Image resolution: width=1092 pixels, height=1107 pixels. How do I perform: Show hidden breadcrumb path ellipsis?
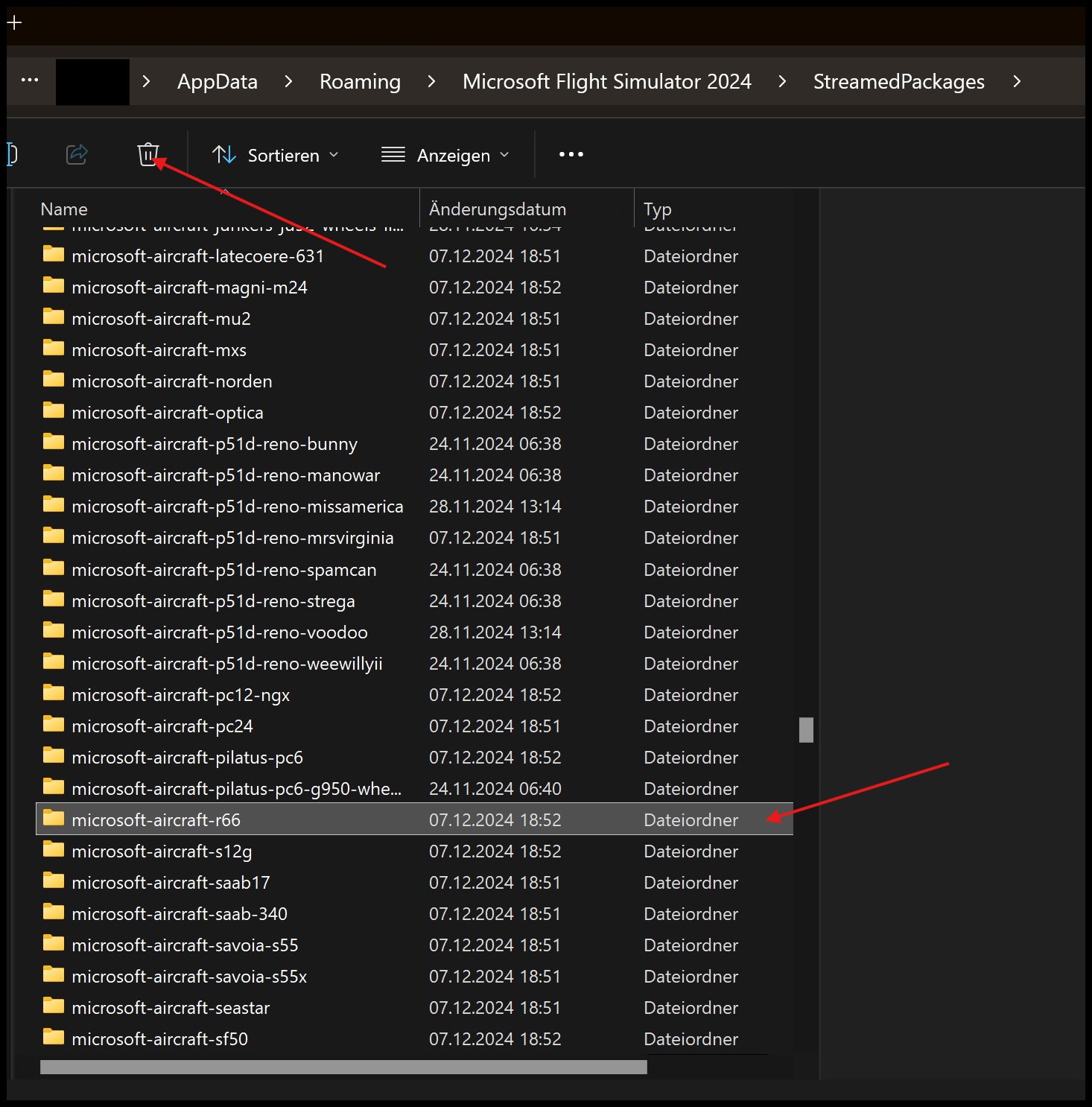pos(30,80)
